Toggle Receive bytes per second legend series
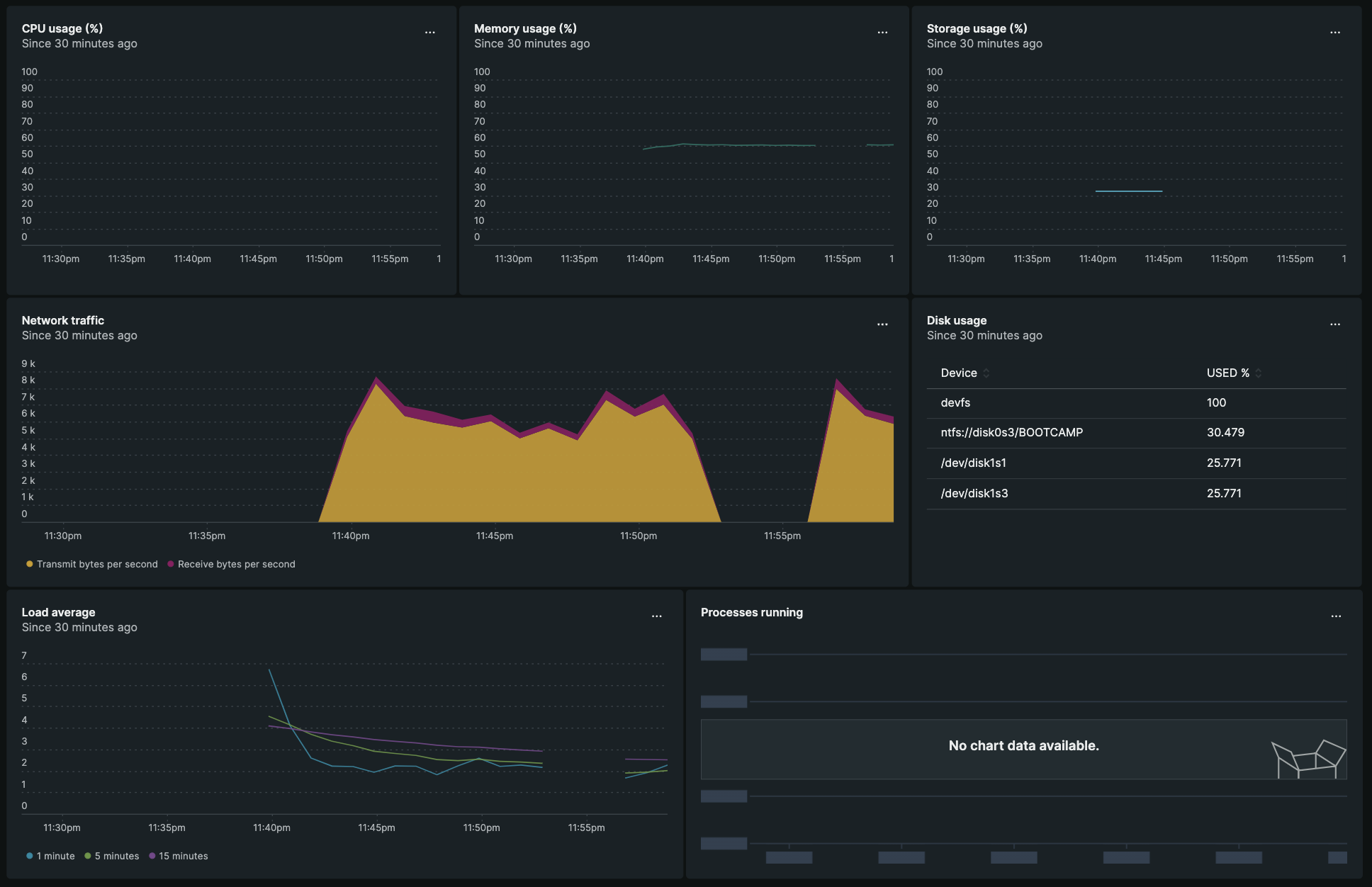Image resolution: width=1372 pixels, height=887 pixels. pyautogui.click(x=232, y=564)
